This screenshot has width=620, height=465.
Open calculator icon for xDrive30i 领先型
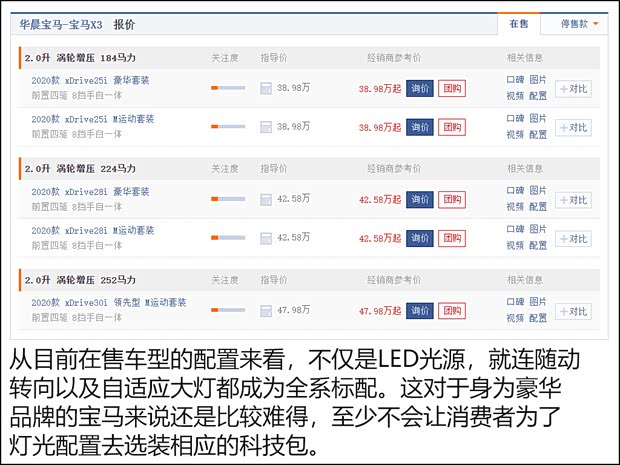(266, 311)
